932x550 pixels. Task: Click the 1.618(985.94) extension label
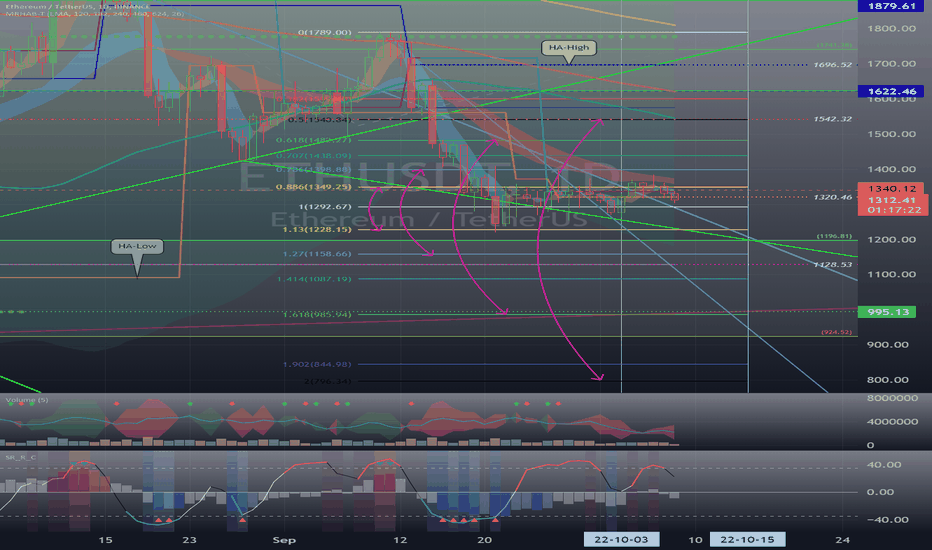coord(317,315)
